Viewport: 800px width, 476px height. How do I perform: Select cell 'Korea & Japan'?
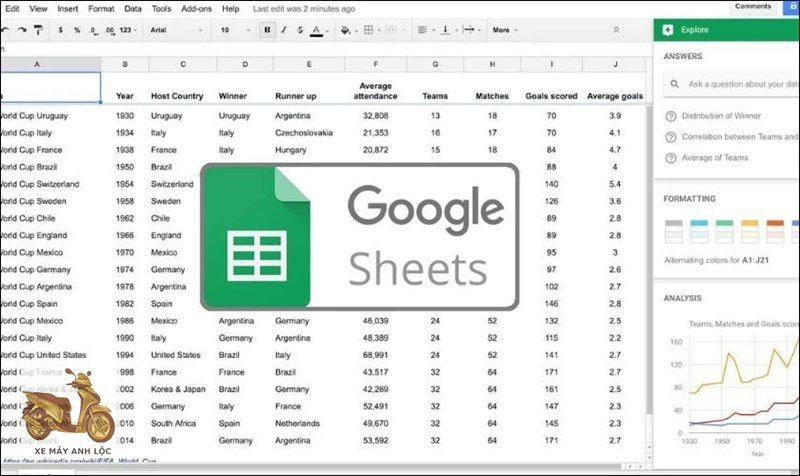178,389
